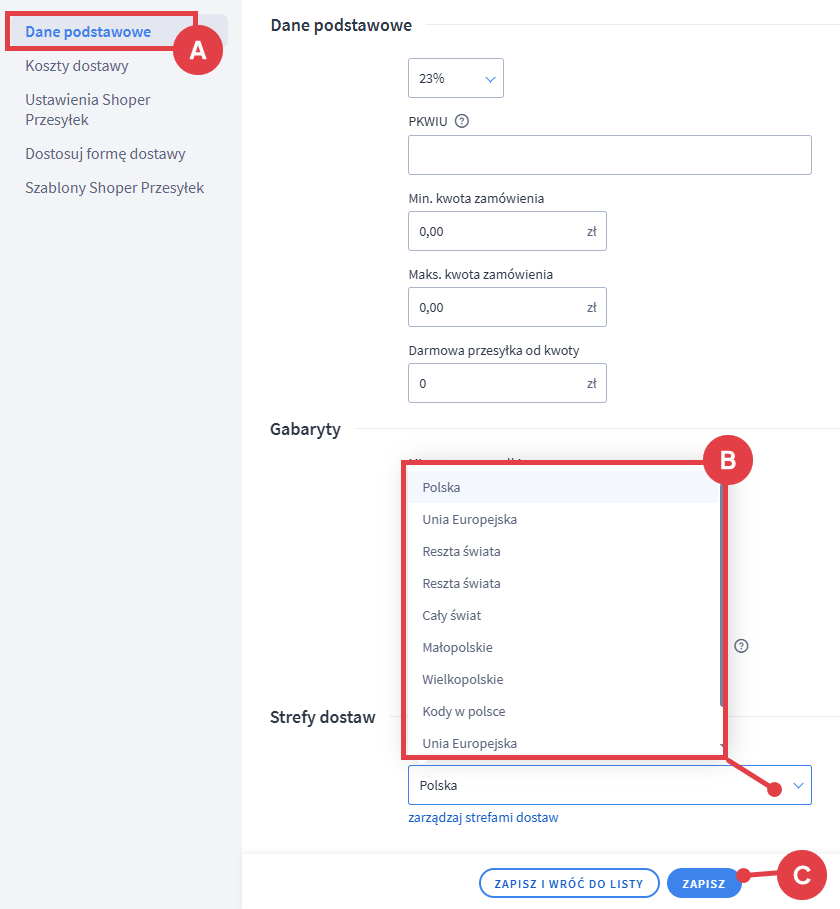
Task: Focus the PKWIU text field
Action: [609, 156]
